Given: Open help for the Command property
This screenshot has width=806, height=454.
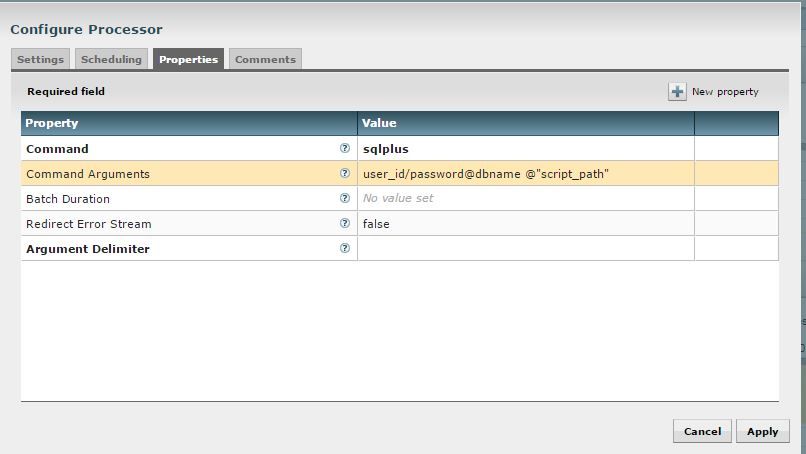Looking at the screenshot, I should tap(344, 148).
